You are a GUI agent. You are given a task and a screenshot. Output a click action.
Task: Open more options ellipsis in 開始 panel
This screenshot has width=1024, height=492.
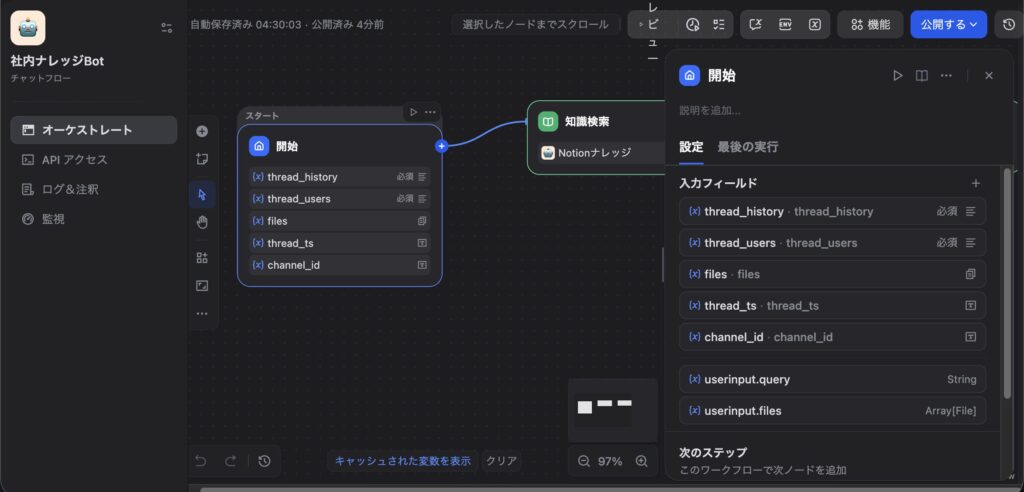pos(946,76)
